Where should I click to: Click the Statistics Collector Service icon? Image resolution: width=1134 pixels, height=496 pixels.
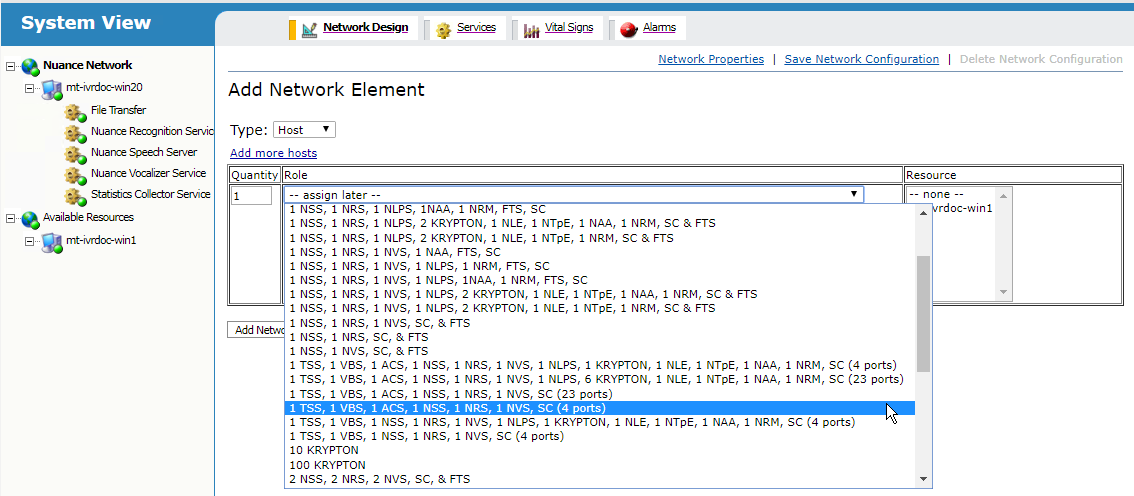(76, 195)
